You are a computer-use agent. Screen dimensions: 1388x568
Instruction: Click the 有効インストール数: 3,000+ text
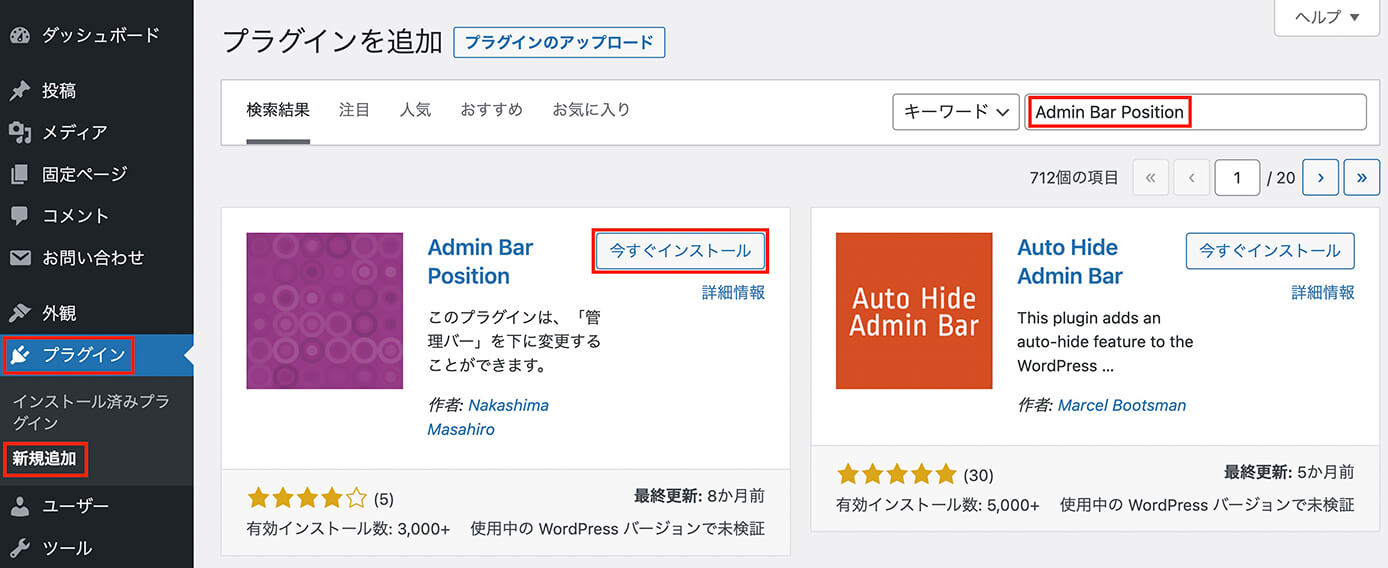click(348, 528)
